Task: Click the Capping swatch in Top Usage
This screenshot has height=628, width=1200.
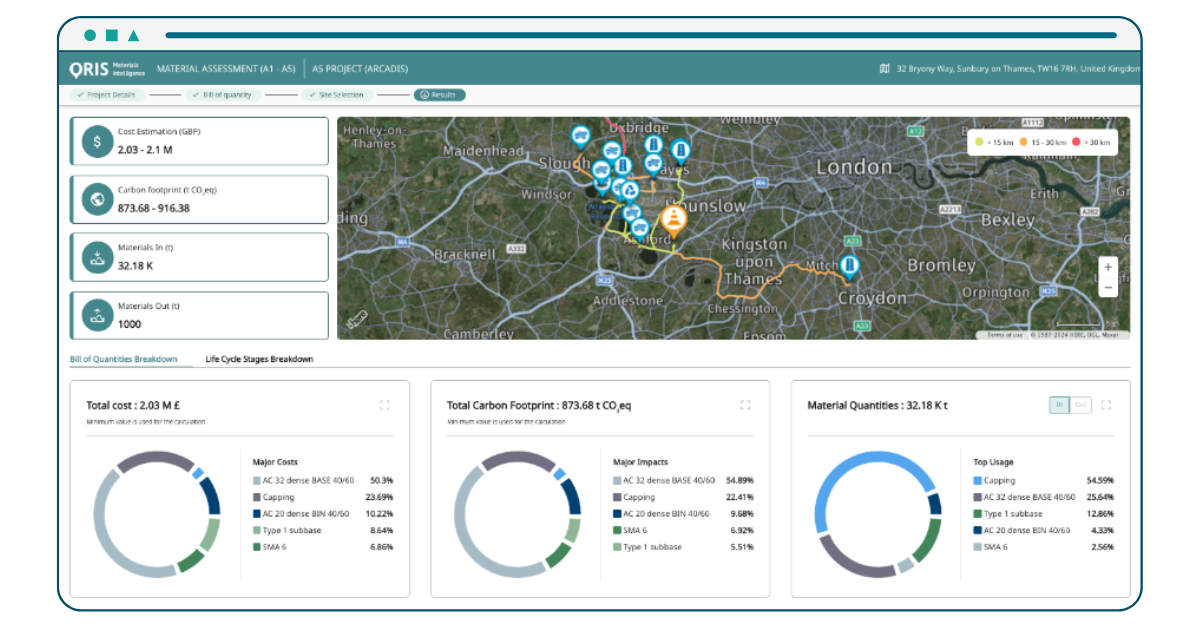Action: (978, 481)
